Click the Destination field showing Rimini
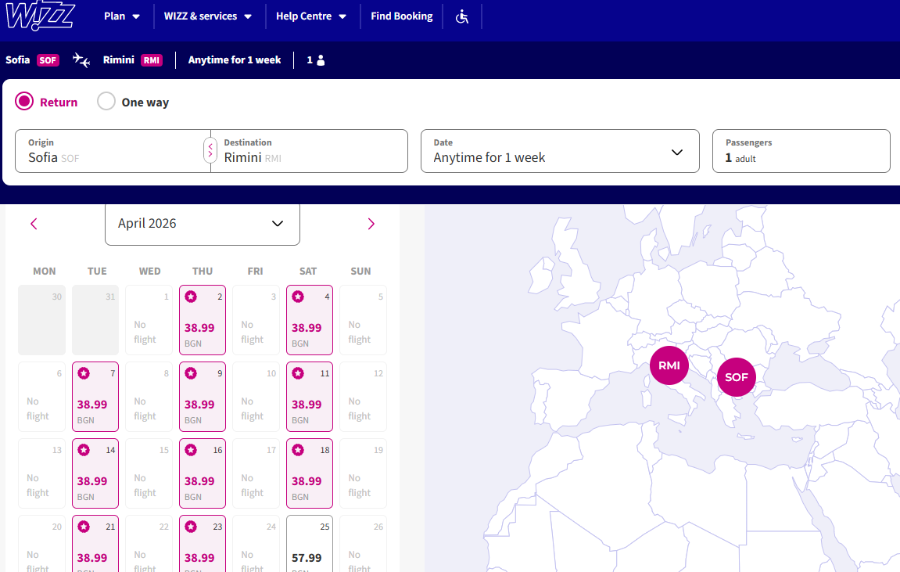Viewport: 900px width, 572px height. click(x=309, y=151)
